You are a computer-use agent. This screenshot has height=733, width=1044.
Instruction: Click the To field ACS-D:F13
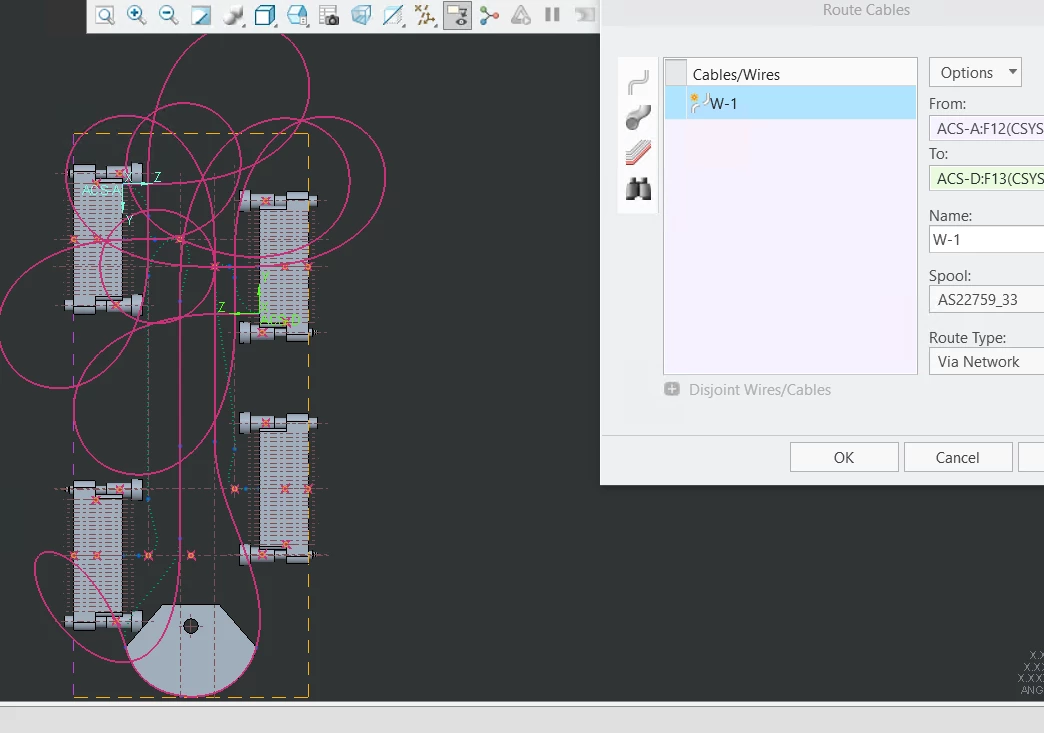(x=987, y=178)
